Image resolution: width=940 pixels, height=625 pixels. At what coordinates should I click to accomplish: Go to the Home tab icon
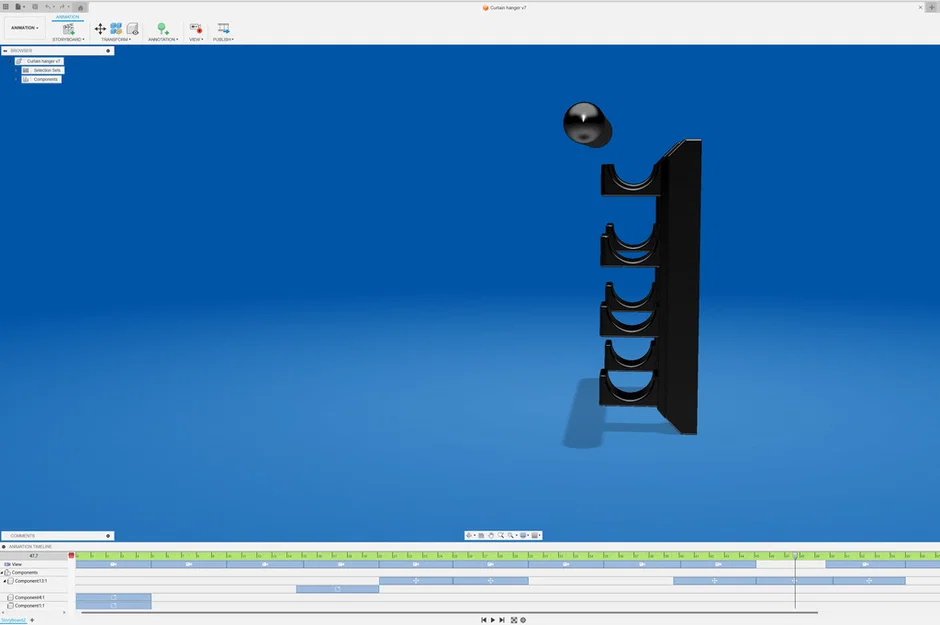[x=80, y=7]
